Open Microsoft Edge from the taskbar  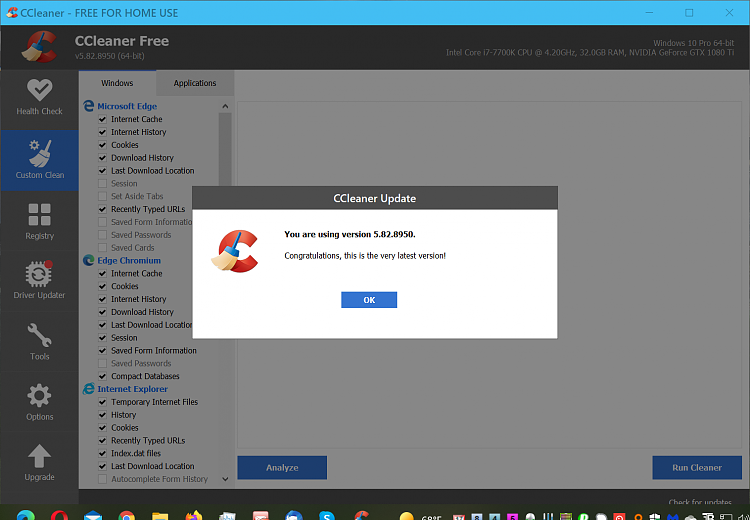(25, 516)
